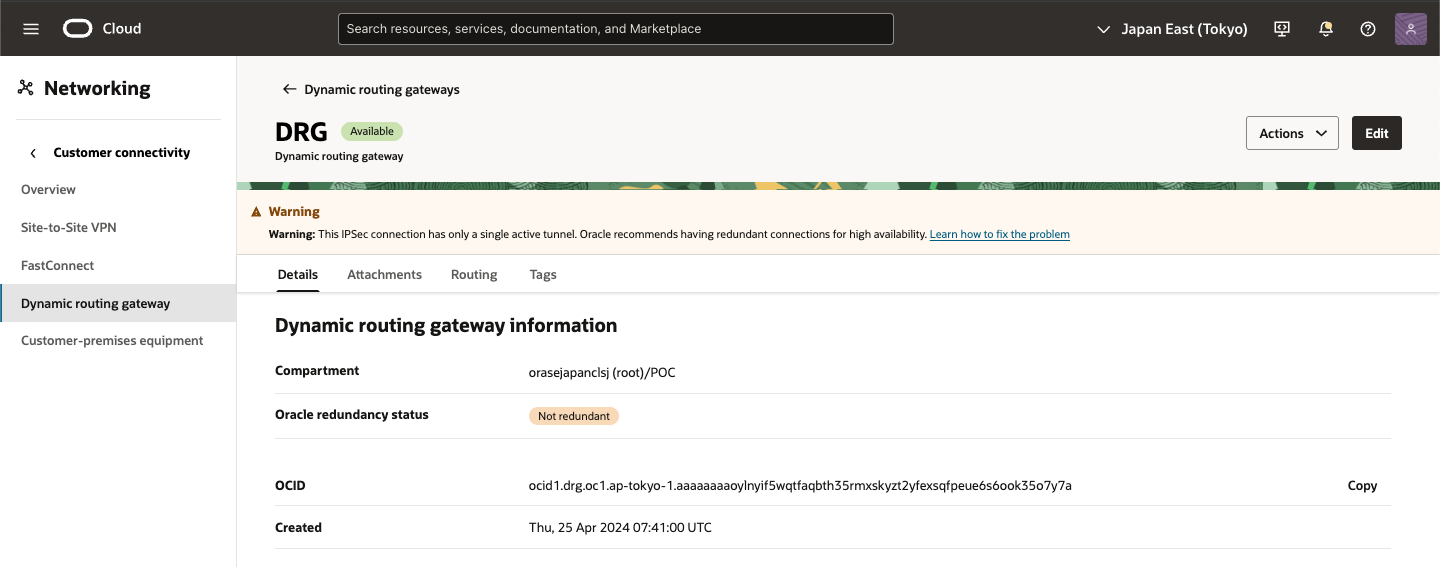The image size is (1440, 567).
Task: Open Learn how to fix the problem link
Action: coord(1000,234)
